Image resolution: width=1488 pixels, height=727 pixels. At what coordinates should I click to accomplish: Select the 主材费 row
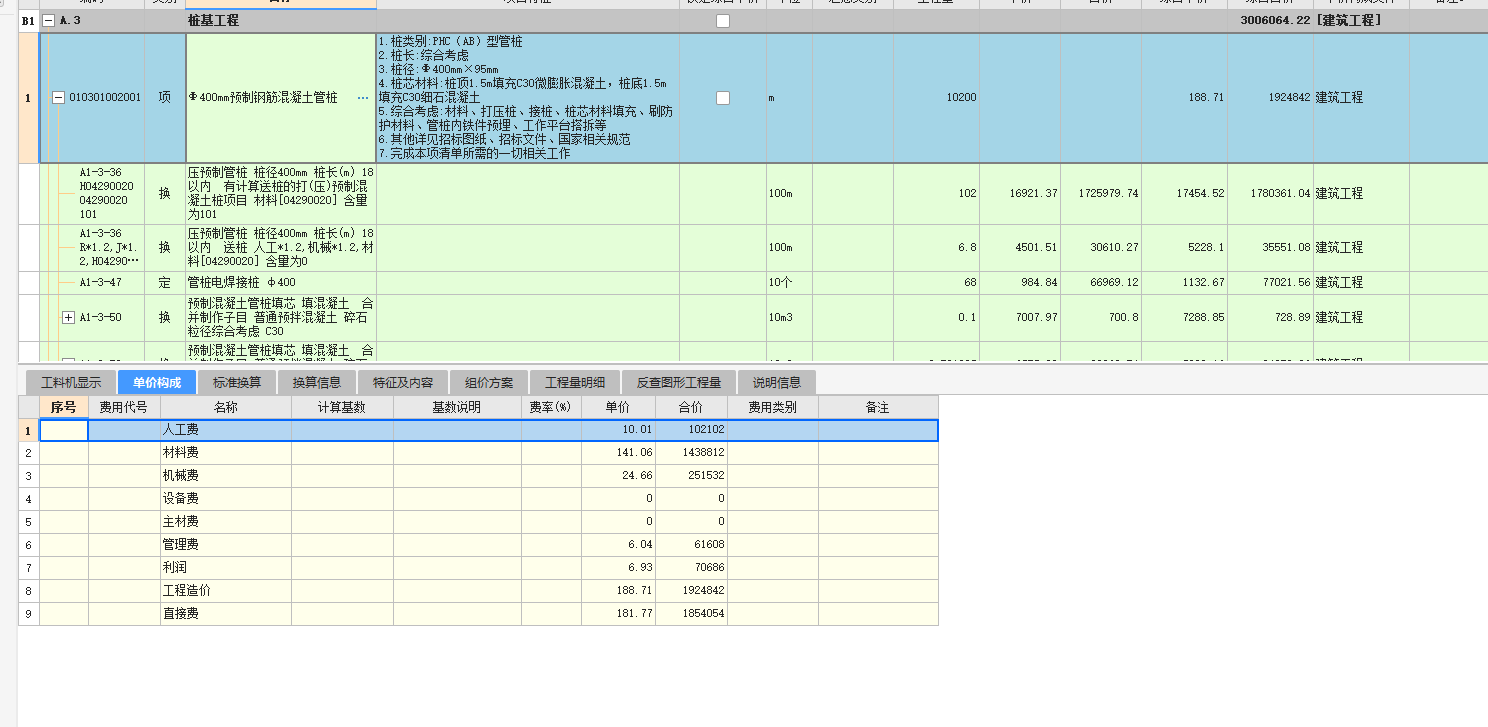click(479, 522)
